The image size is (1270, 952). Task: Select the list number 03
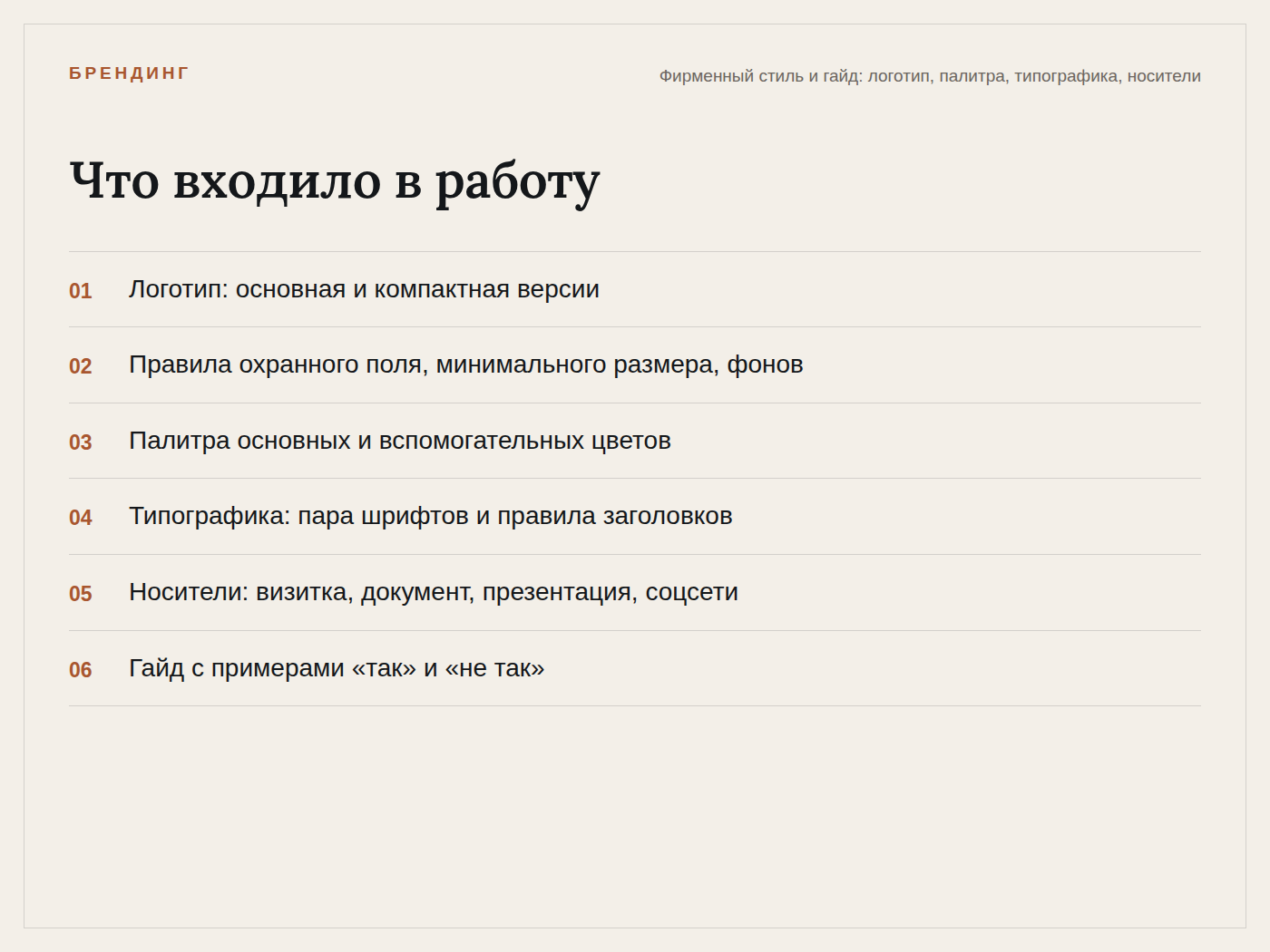click(81, 442)
